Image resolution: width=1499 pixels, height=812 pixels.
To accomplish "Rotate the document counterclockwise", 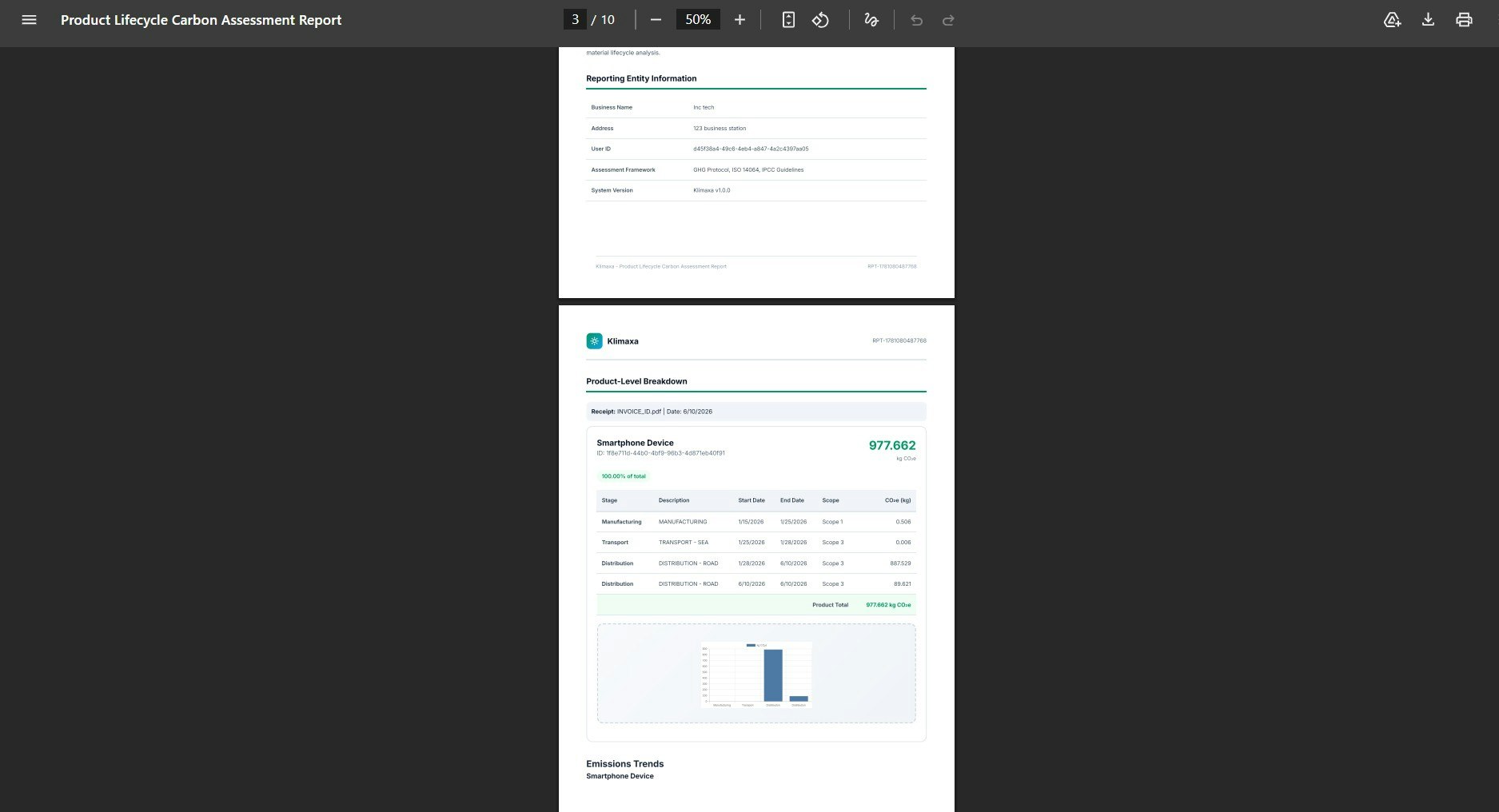I will [x=820, y=20].
